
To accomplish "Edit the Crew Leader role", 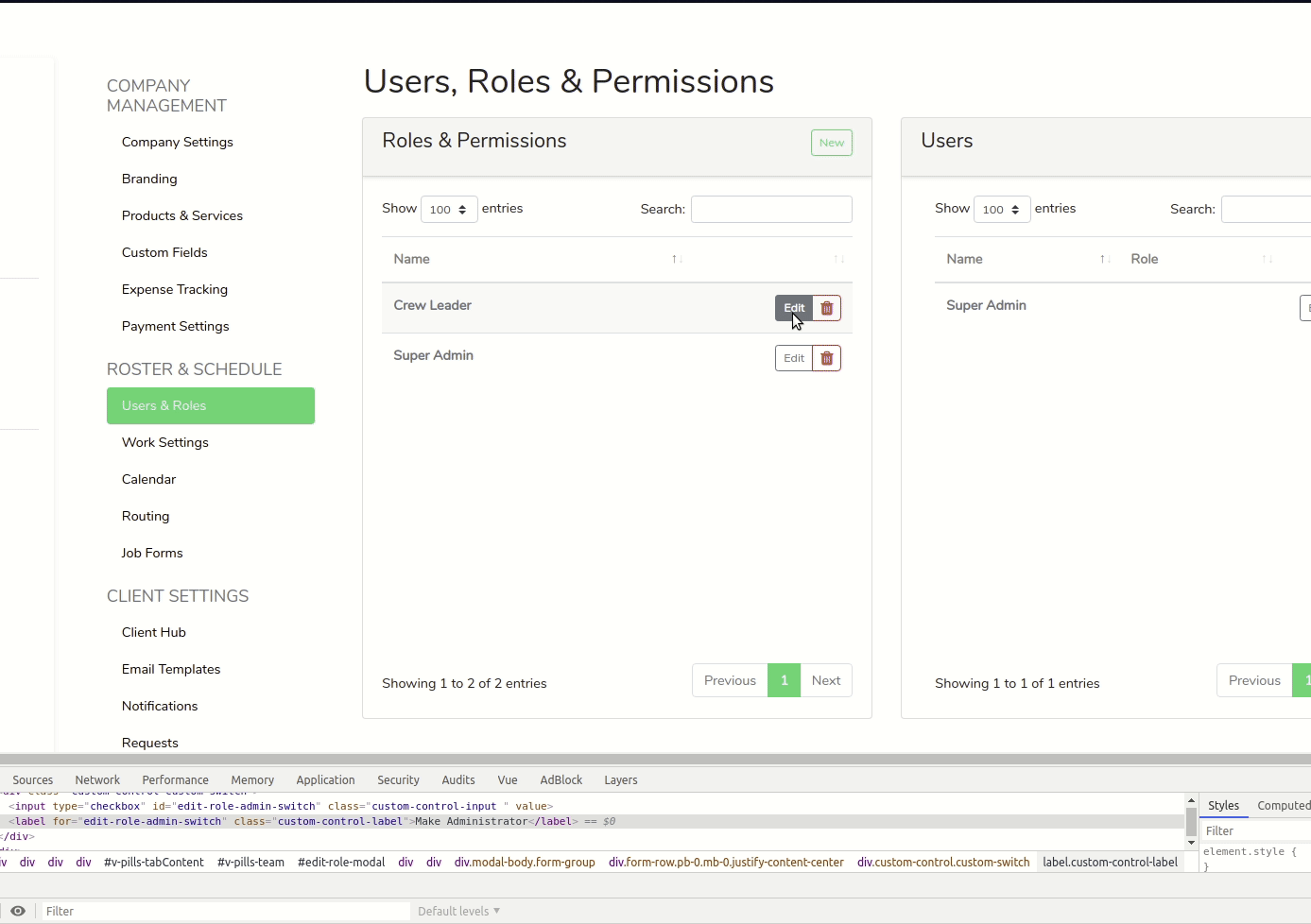I will 793,307.
